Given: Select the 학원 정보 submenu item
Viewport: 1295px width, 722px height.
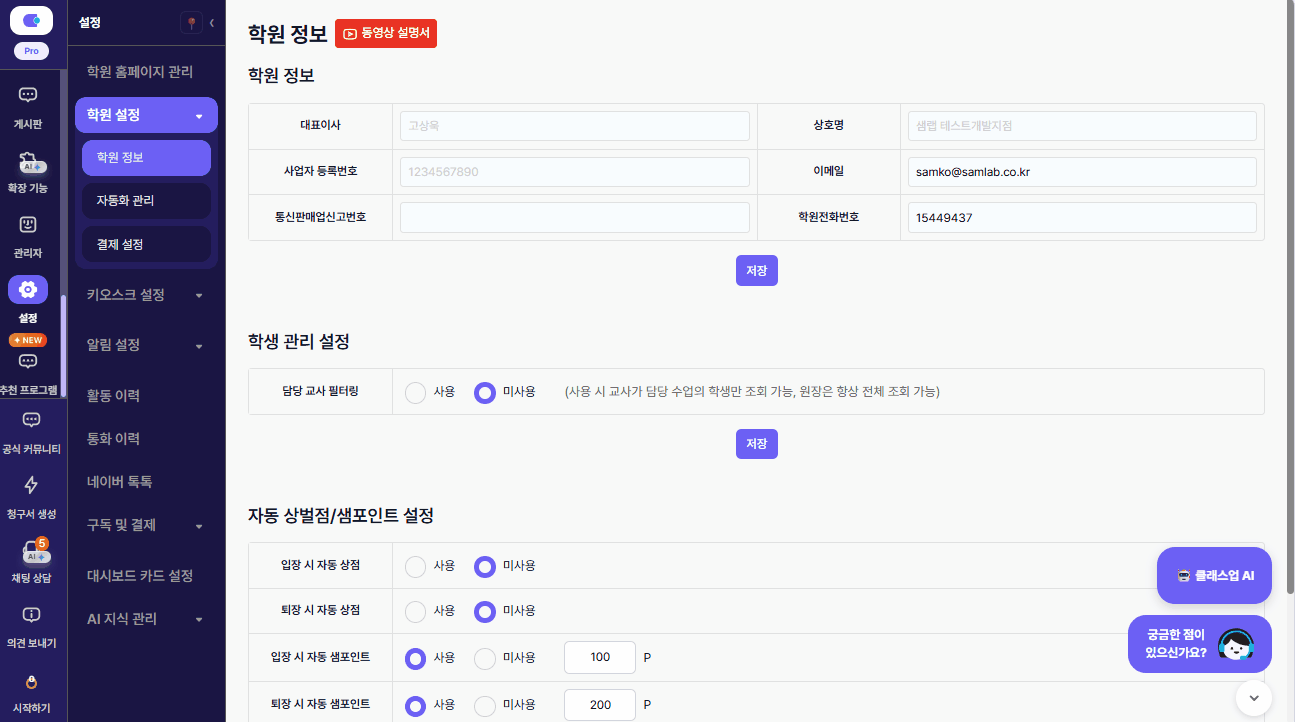Looking at the screenshot, I should tap(146, 158).
